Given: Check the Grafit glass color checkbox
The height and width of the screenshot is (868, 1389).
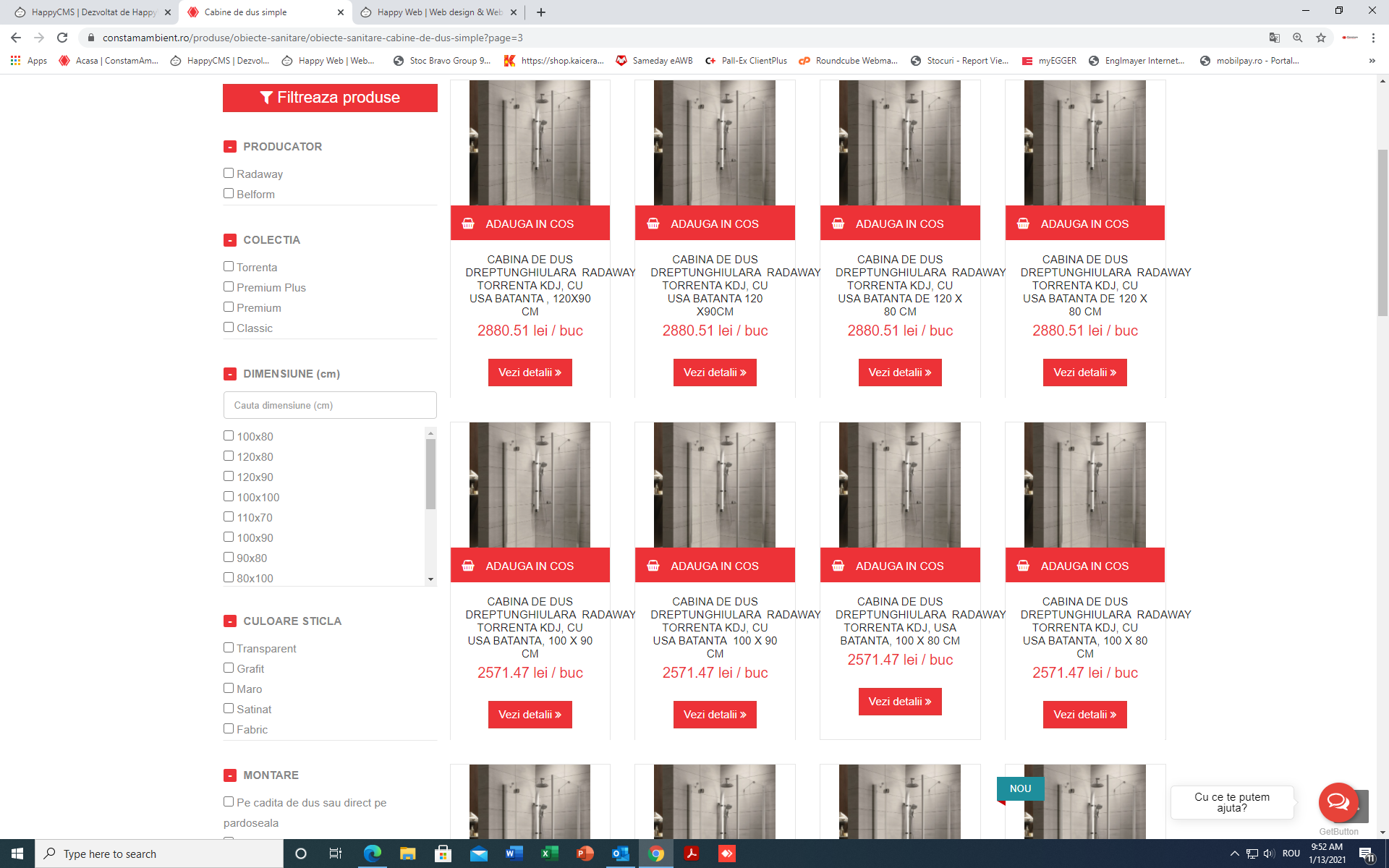Looking at the screenshot, I should point(229,668).
